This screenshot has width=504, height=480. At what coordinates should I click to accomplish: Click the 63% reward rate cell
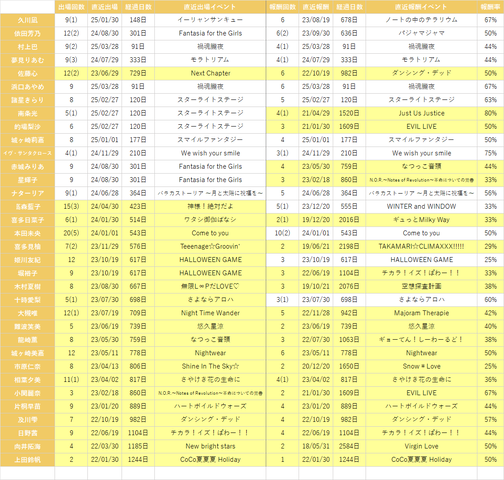point(490,100)
